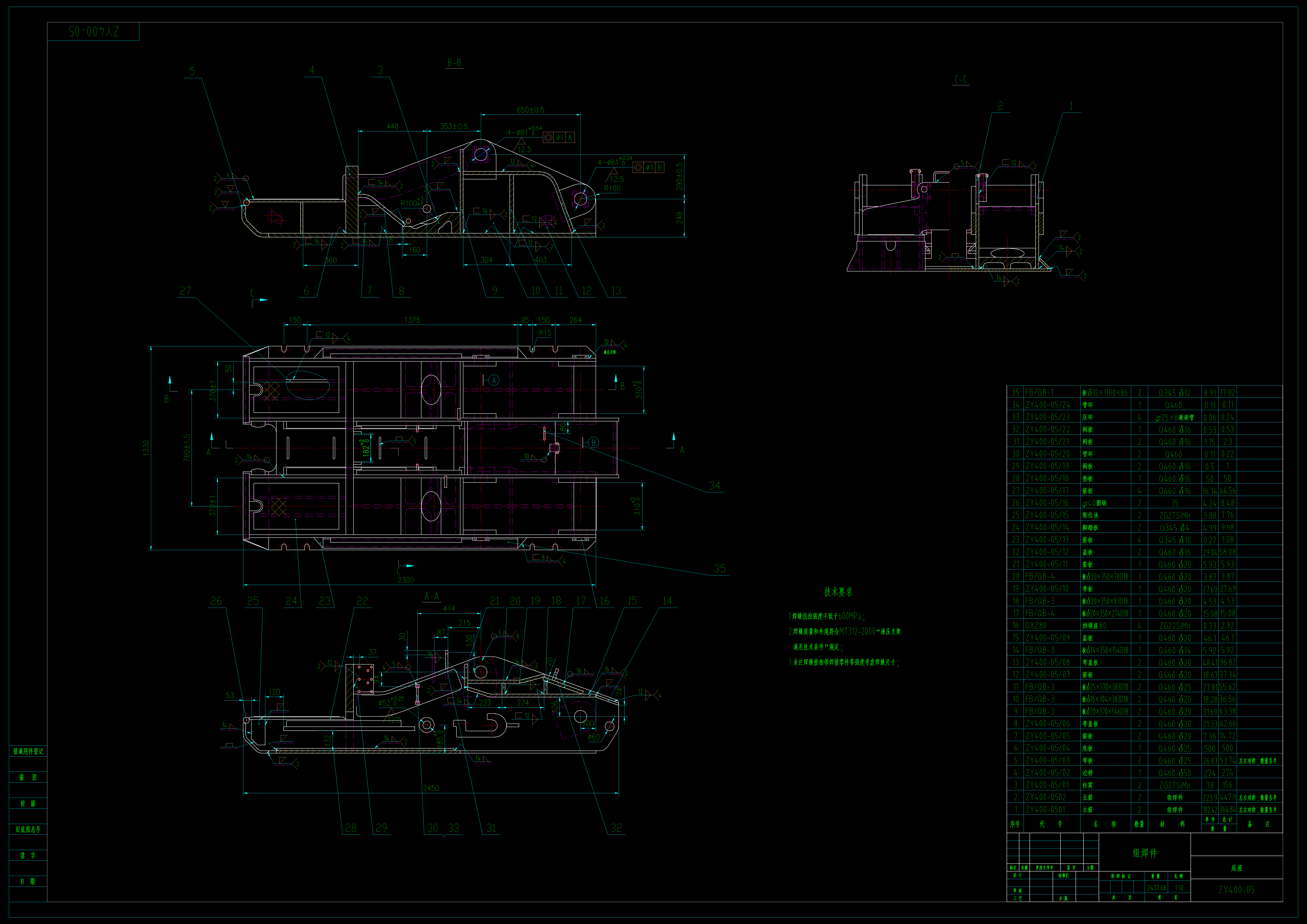The width and height of the screenshot is (1307, 924).
Task: Click the 414 dimension in section A-A
Action: point(449,609)
